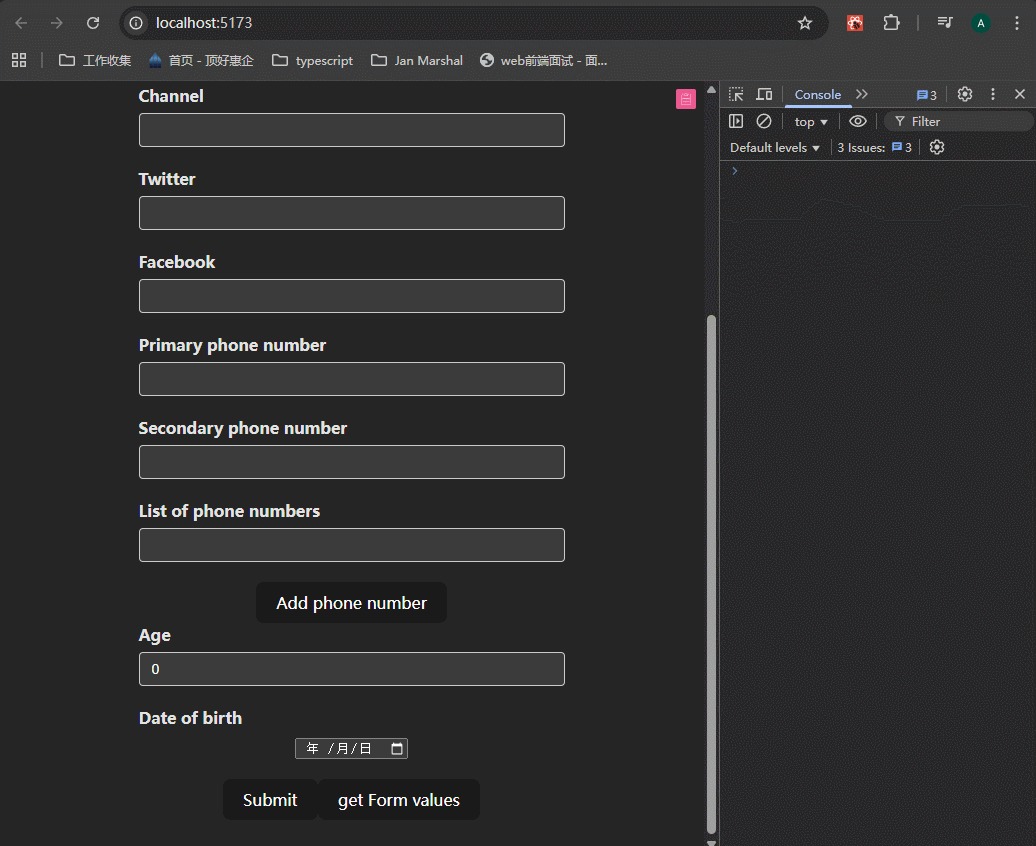
Task: Open the date picker calendar icon
Action: point(397,749)
